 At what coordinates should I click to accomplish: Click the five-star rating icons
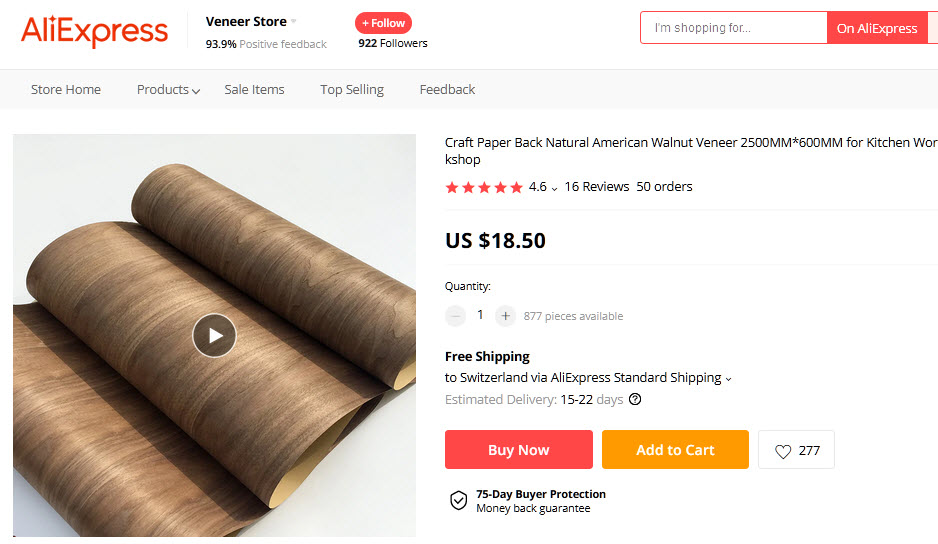tap(484, 187)
